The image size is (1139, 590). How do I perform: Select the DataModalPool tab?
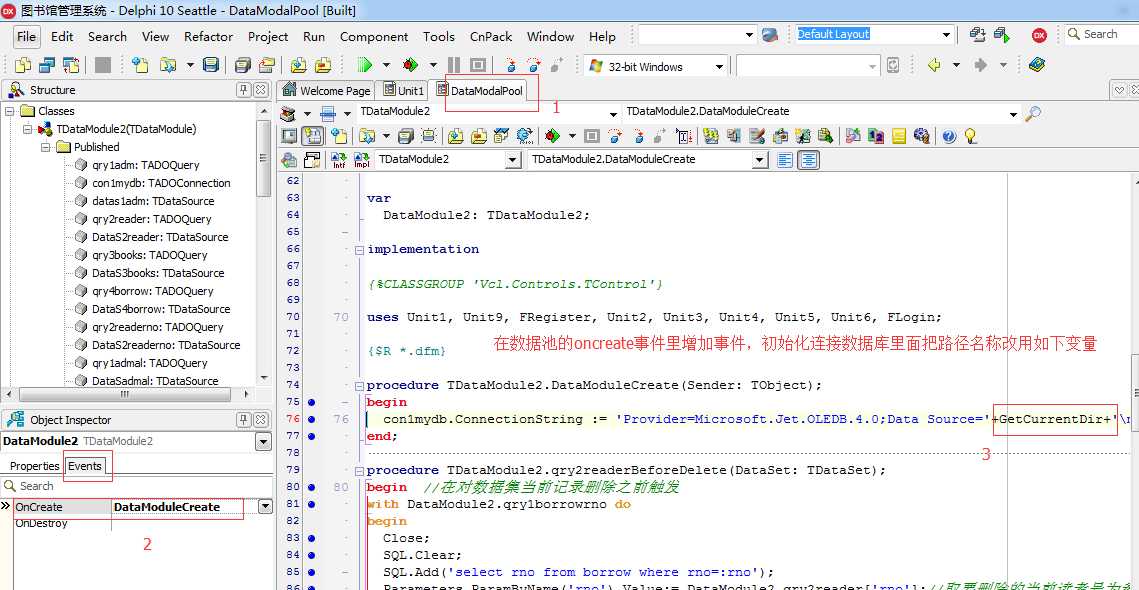[x=479, y=91]
